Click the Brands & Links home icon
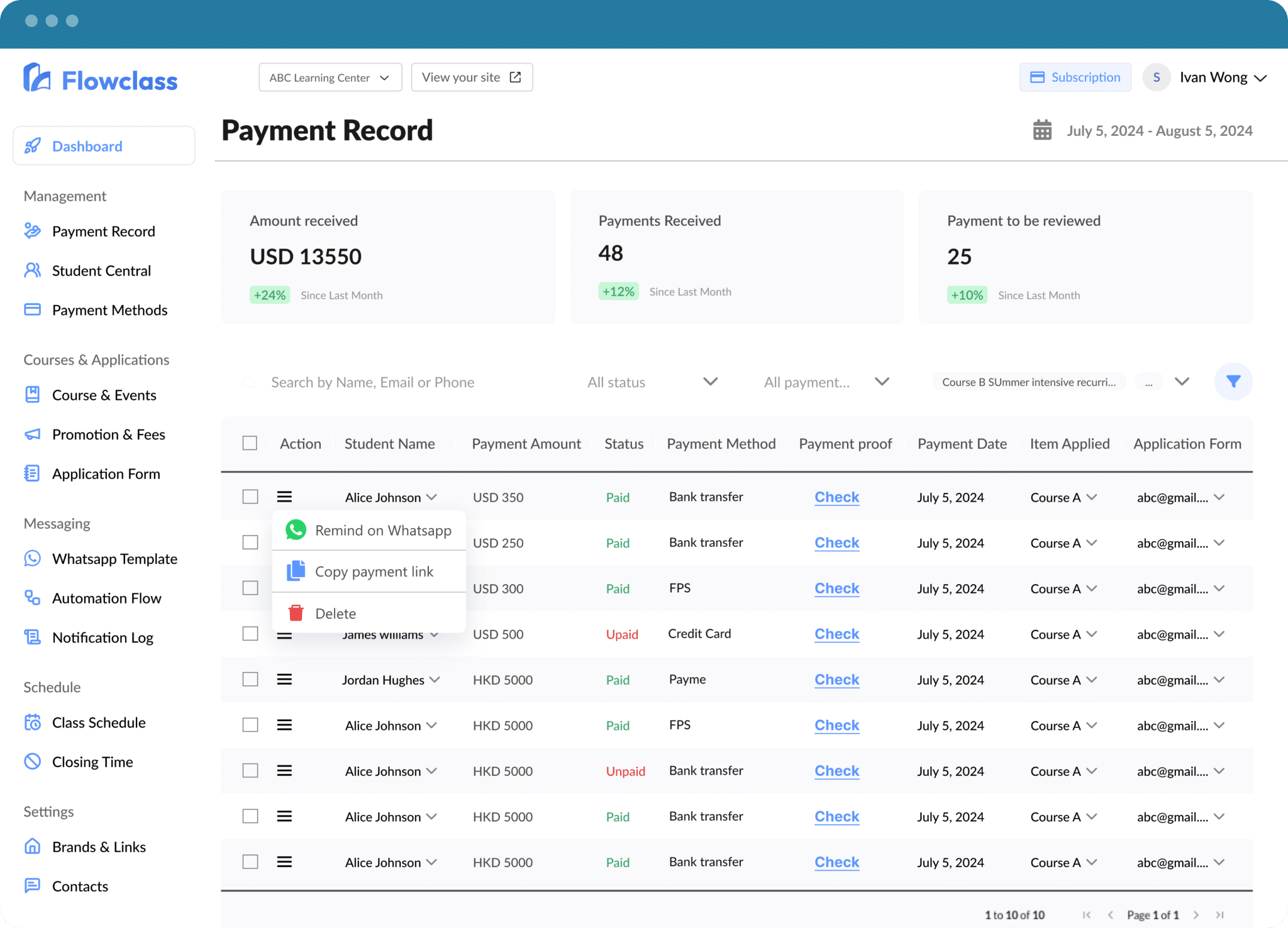 pos(32,846)
